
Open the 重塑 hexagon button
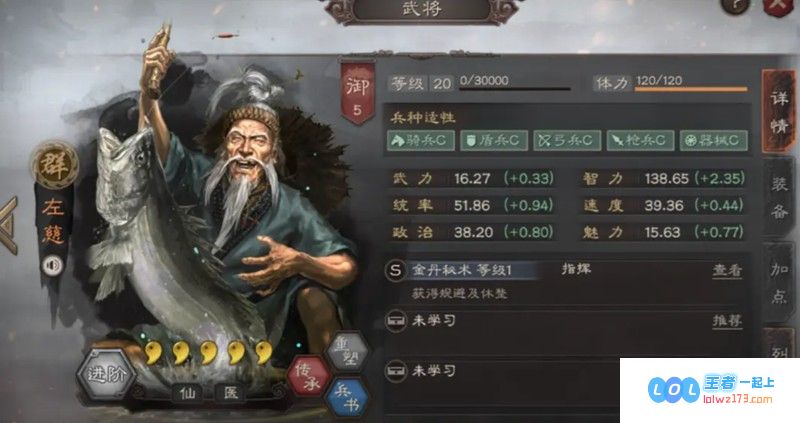(347, 352)
